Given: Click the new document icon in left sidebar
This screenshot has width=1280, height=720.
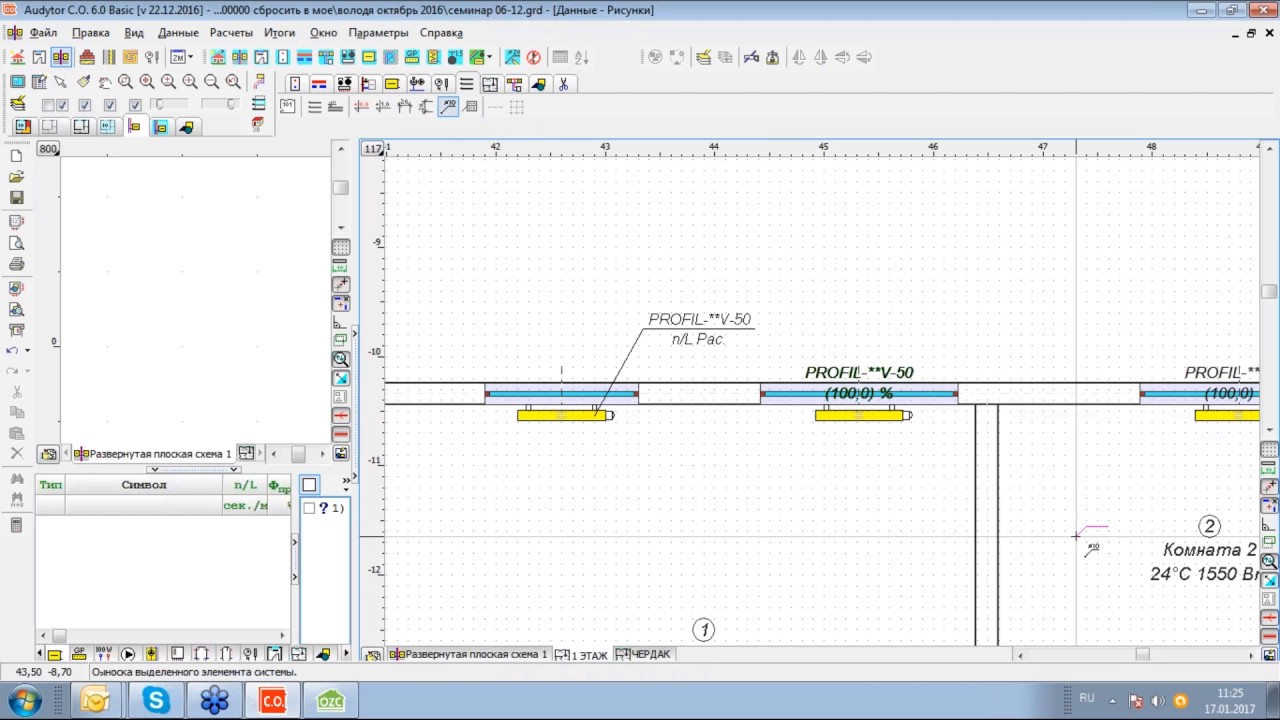Looking at the screenshot, I should pyautogui.click(x=16, y=156).
